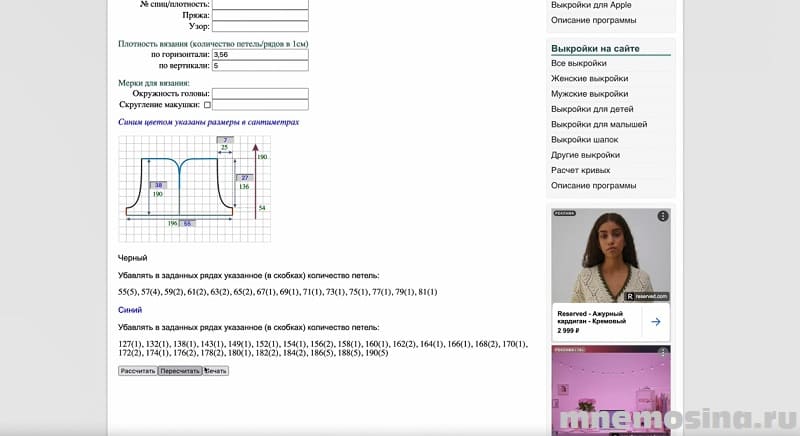
Task: Open the Выкройки для Apple link
Action: [591, 5]
